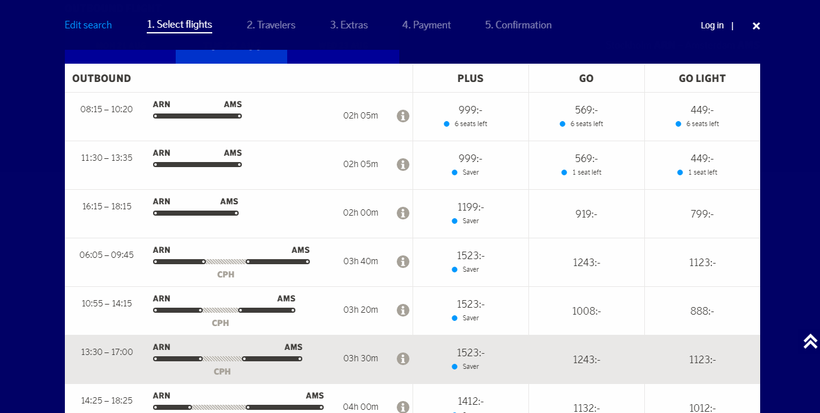This screenshot has width=820, height=413.
Task: Select 919:- Go fare for 16:15 flight
Action: point(586,214)
